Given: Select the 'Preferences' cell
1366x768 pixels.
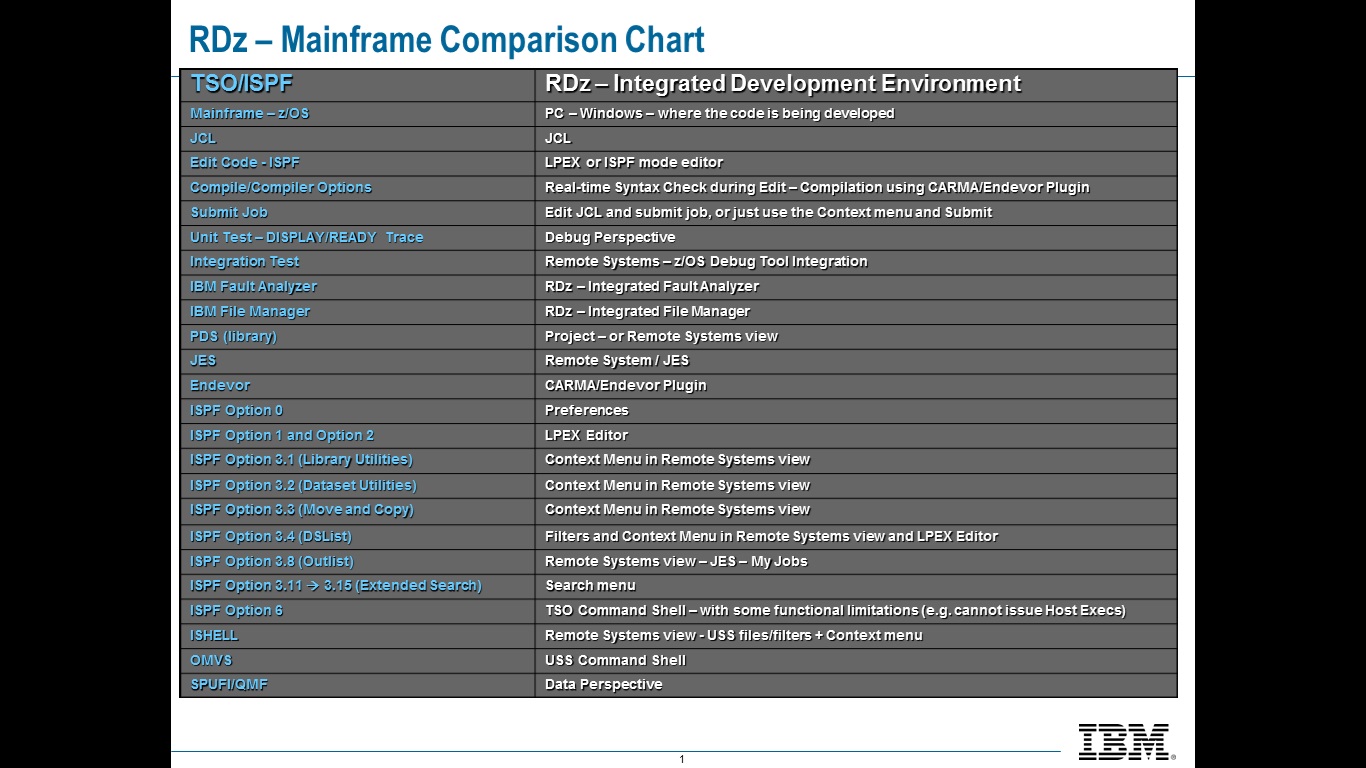Looking at the screenshot, I should 856,410.
